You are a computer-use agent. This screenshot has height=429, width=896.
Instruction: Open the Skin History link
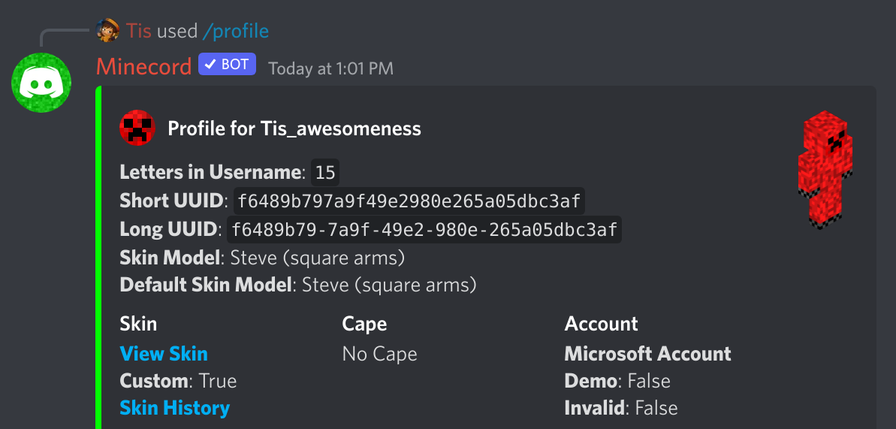tap(175, 408)
